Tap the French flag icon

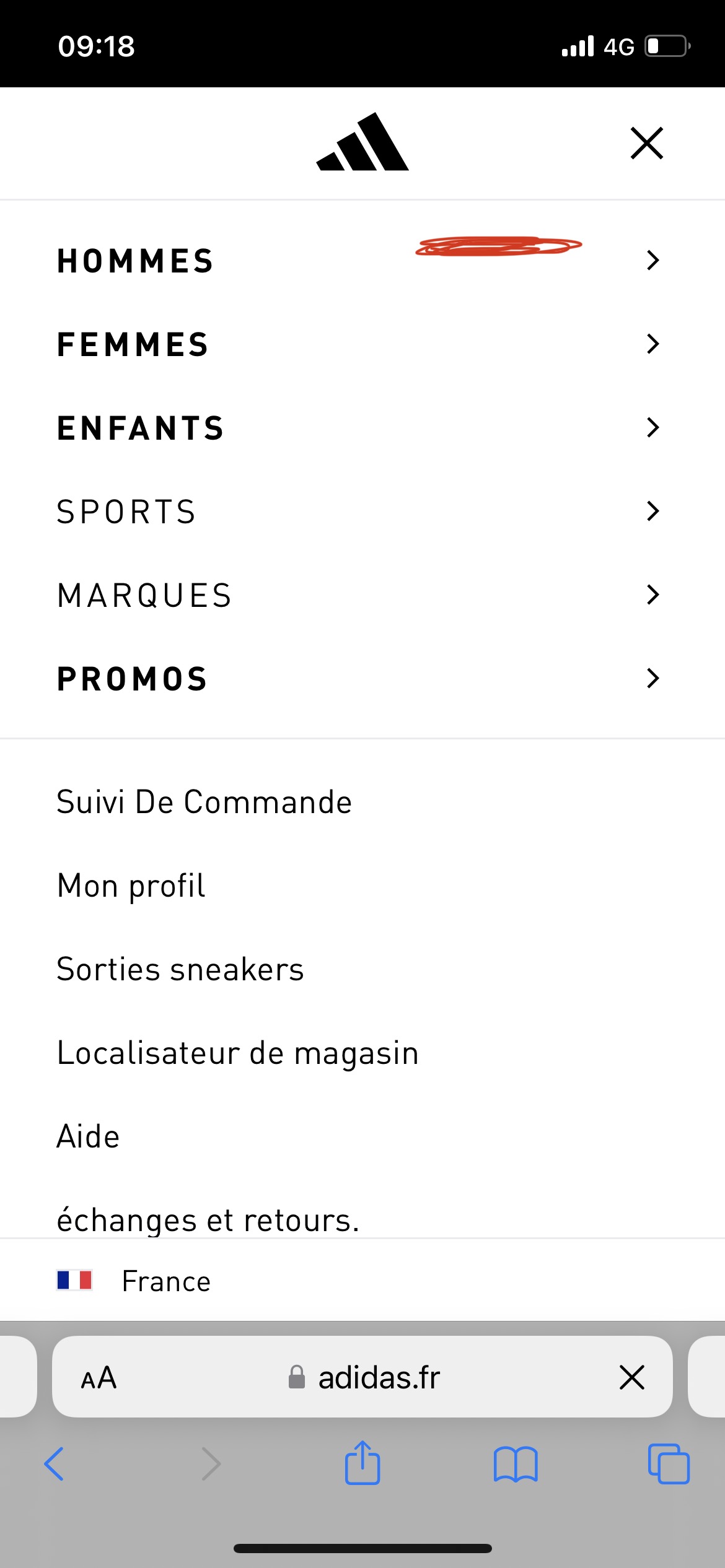coord(74,1280)
